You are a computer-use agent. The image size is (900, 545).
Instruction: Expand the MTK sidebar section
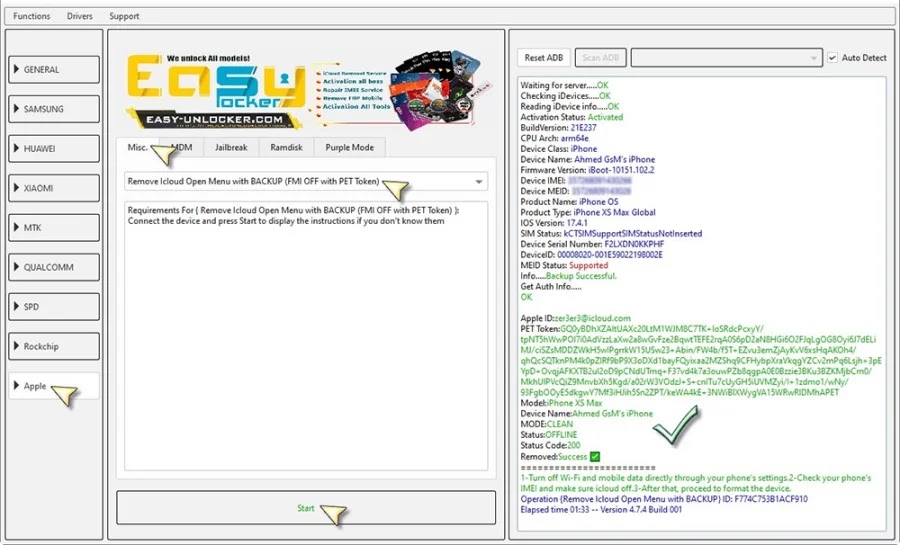54,228
